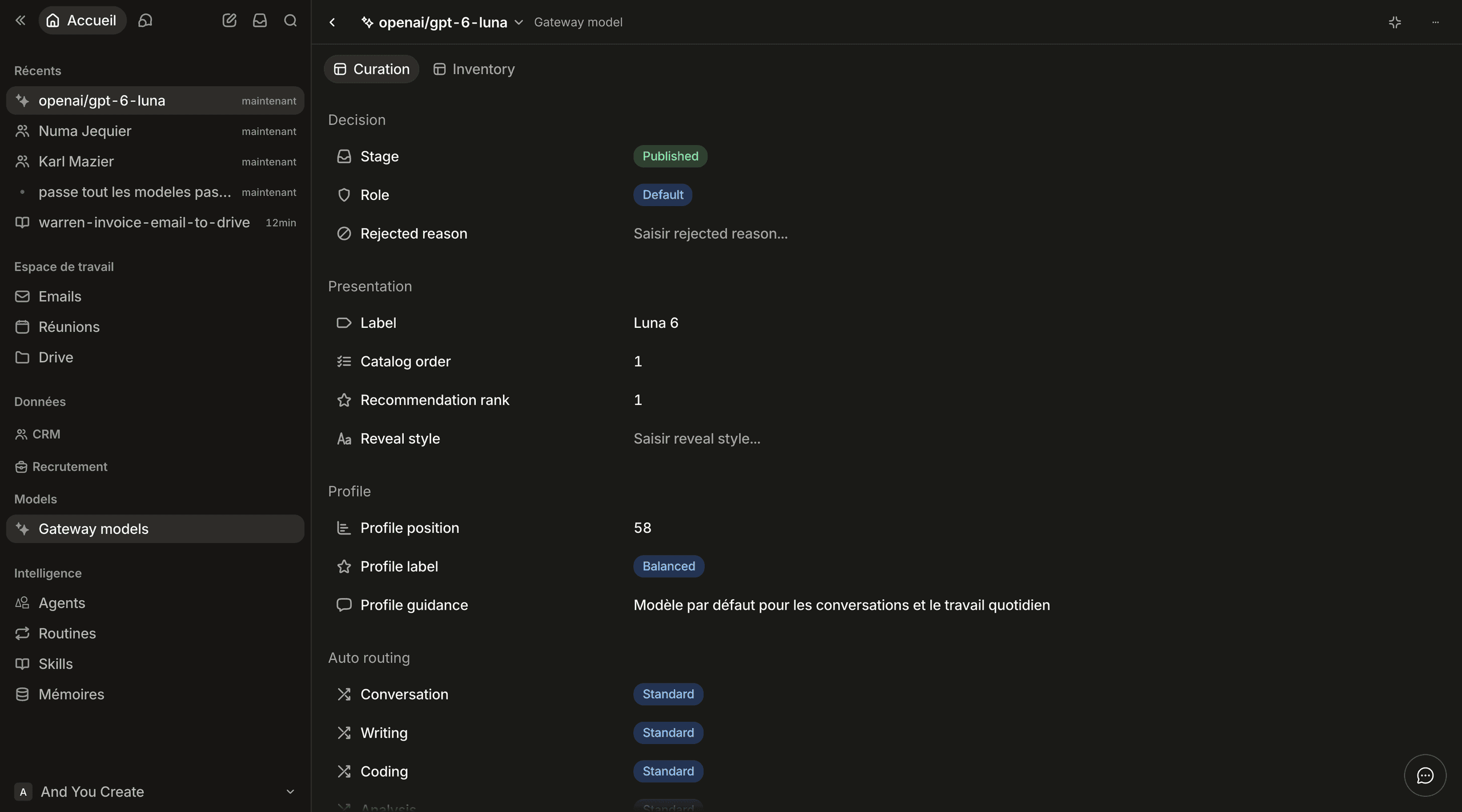This screenshot has width=1462, height=812.
Task: Click the Conversation shuffle icon
Action: pos(344,694)
